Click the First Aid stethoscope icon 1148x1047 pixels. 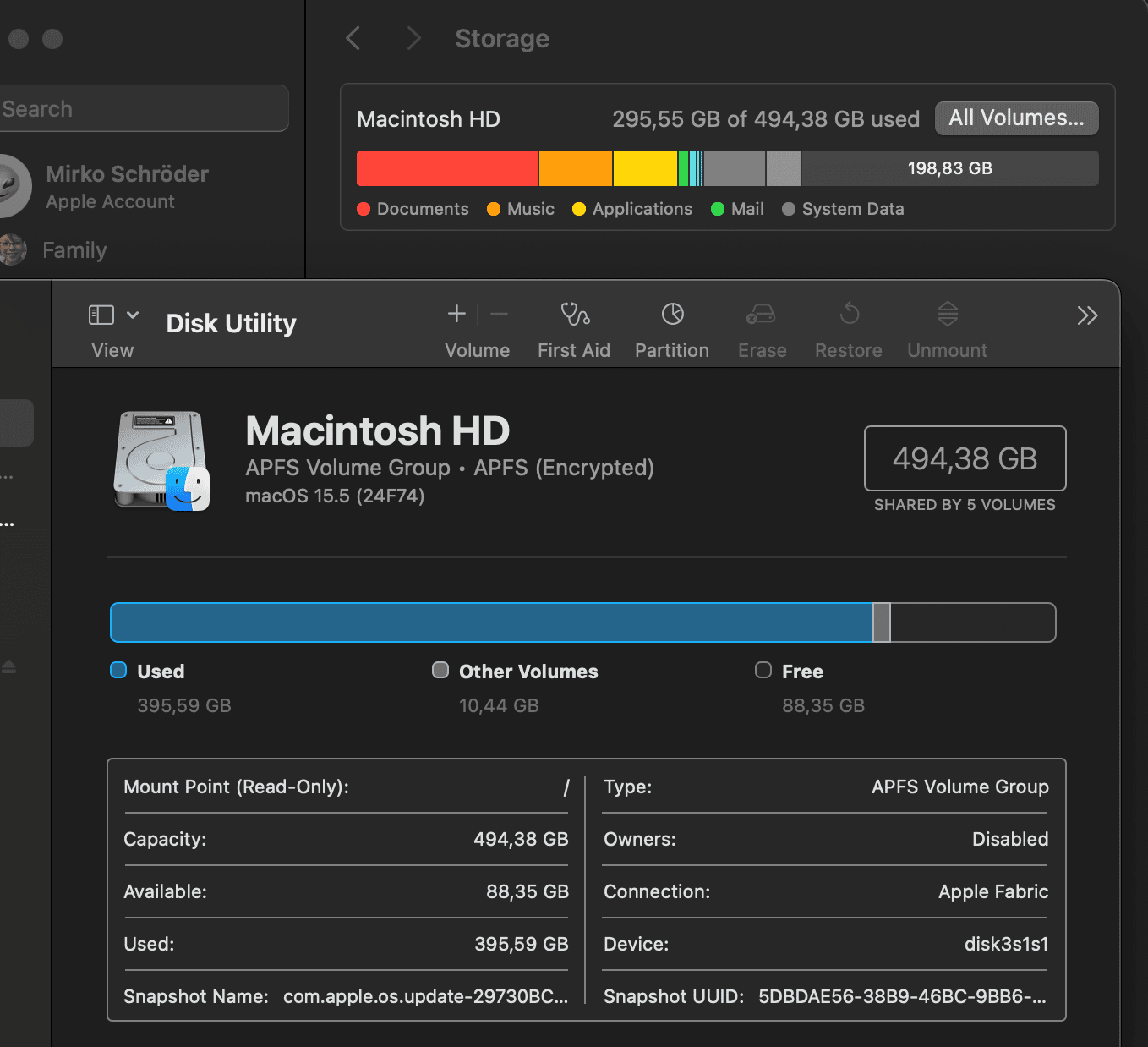pyautogui.click(x=575, y=315)
